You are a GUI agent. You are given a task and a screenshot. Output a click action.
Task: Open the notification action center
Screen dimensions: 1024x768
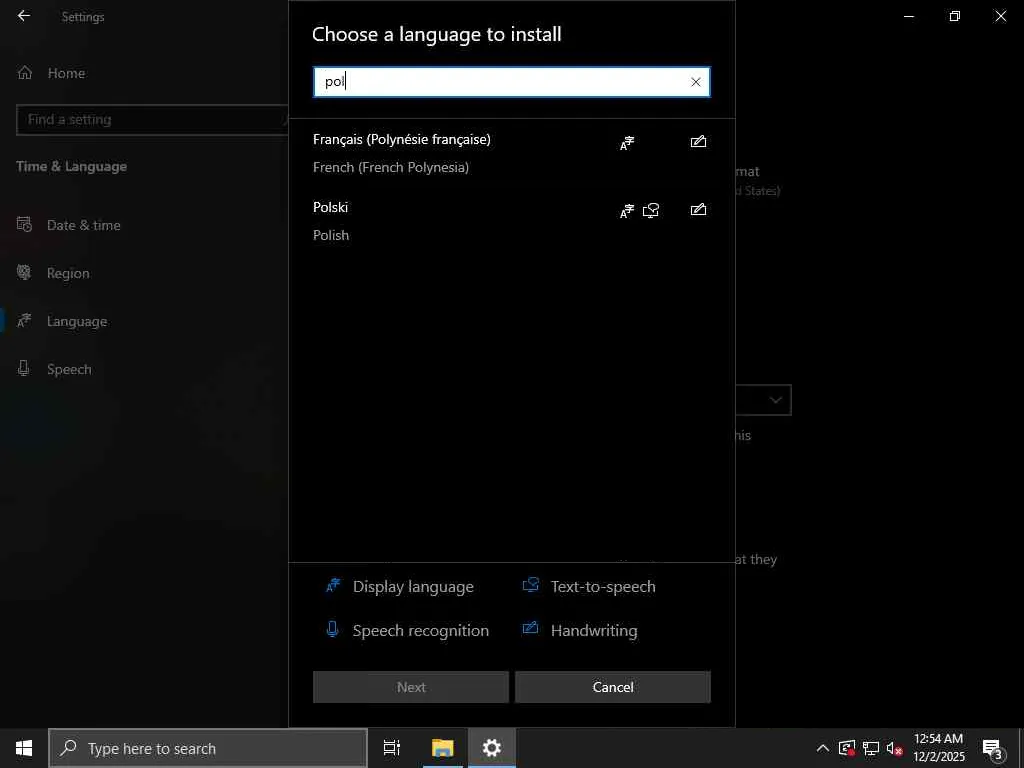point(992,749)
